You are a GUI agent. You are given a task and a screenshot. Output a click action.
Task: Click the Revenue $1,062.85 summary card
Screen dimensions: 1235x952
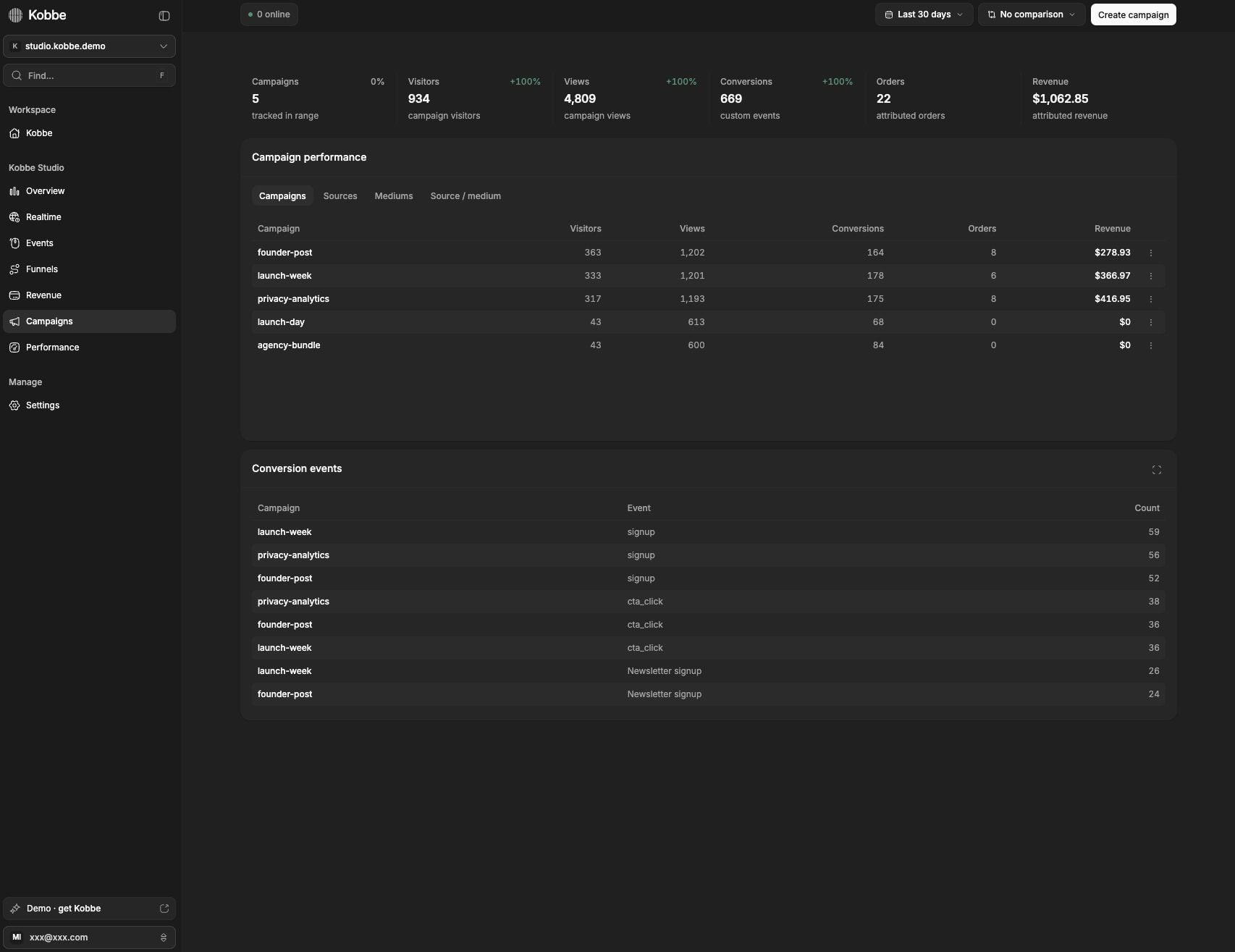(1098, 98)
